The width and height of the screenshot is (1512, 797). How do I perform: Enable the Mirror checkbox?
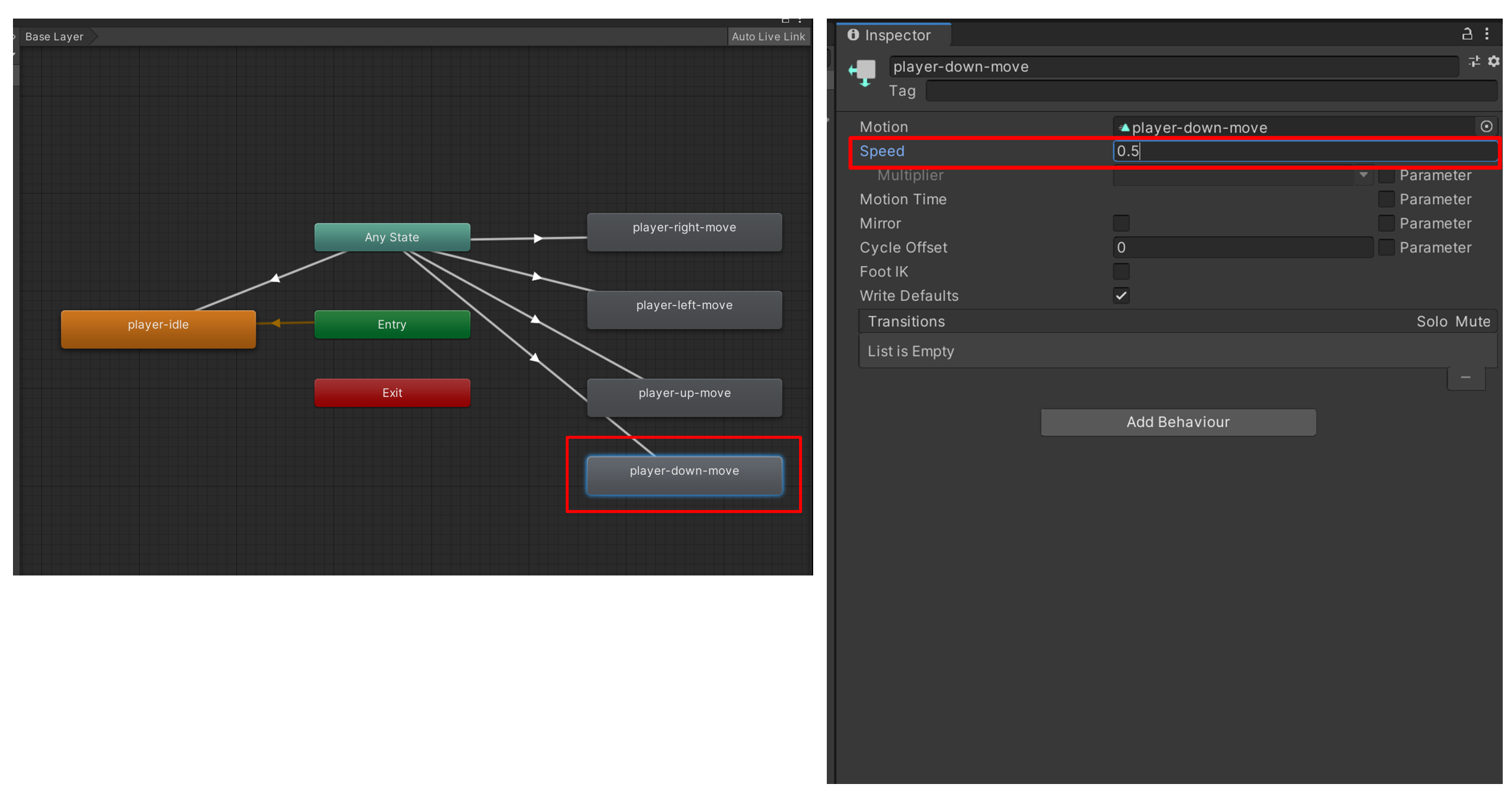[1121, 223]
